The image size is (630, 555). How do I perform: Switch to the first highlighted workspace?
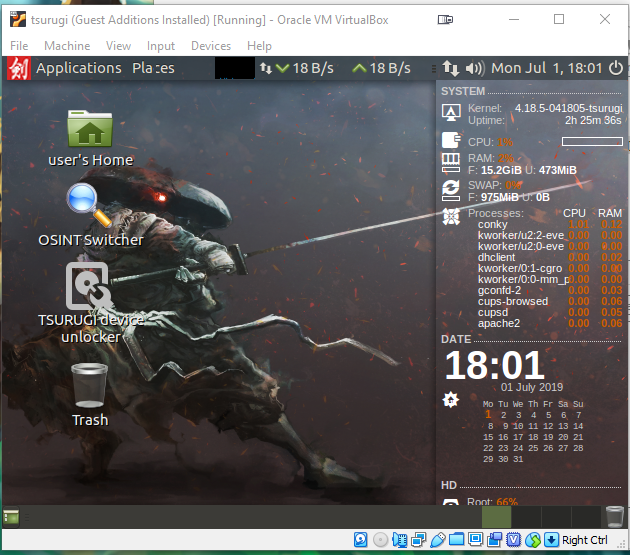tap(496, 517)
